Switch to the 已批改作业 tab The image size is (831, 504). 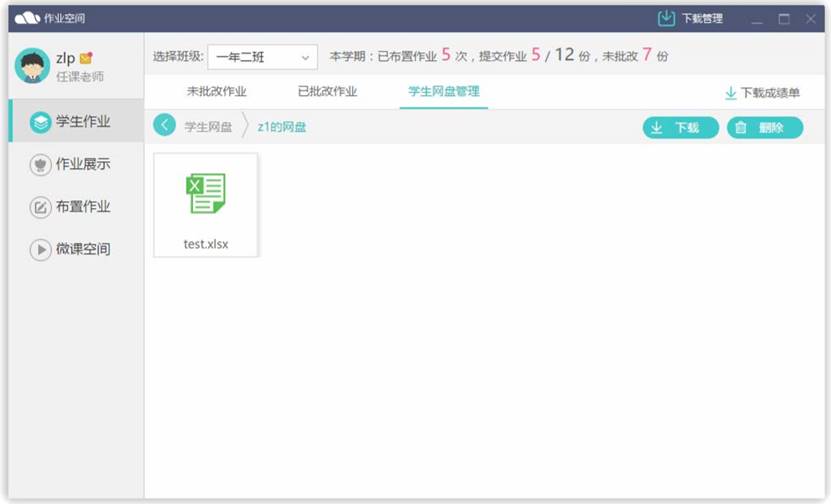pyautogui.click(x=328, y=91)
